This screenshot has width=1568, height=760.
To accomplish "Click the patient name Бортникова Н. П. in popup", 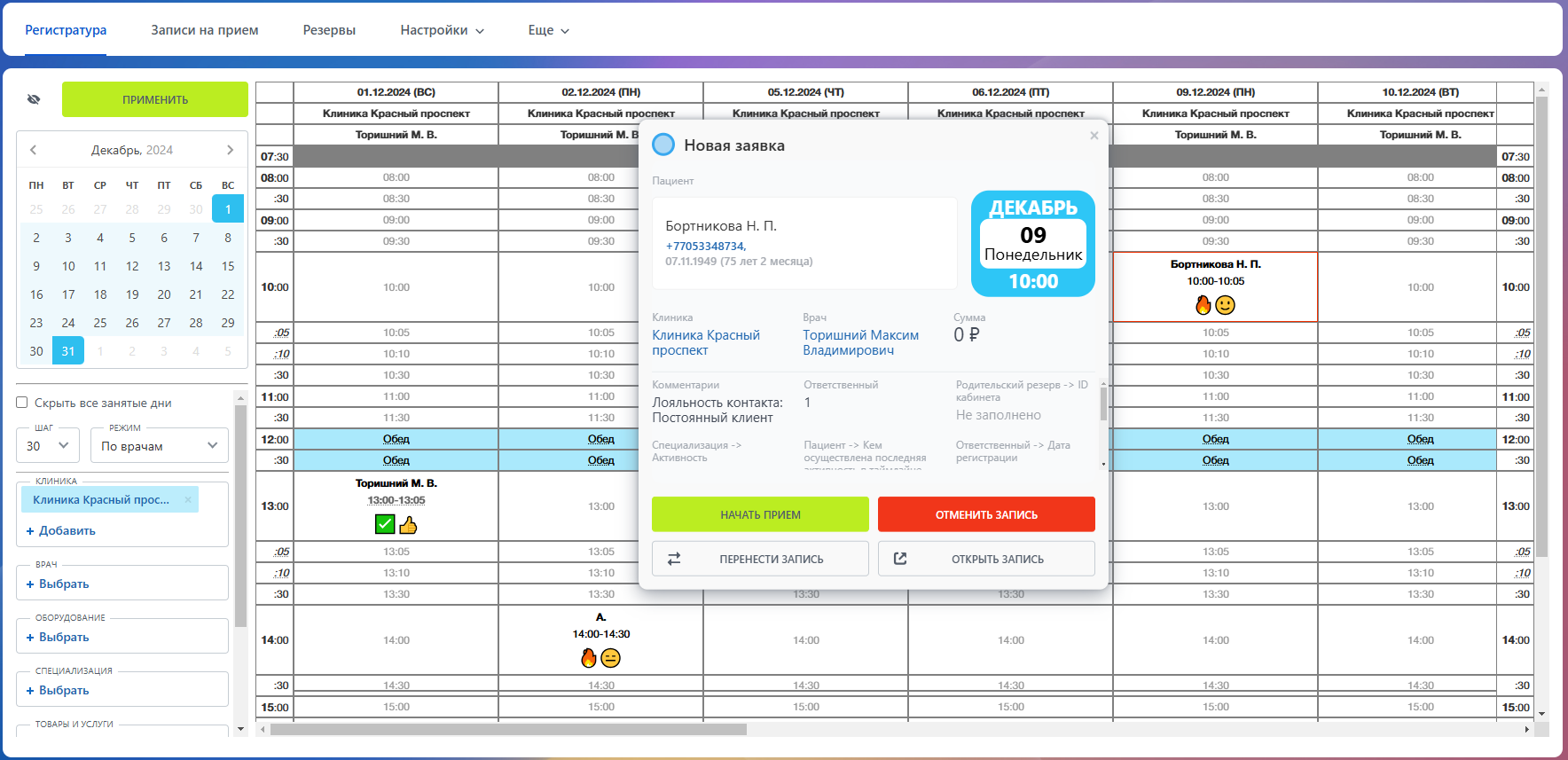I will (721, 226).
